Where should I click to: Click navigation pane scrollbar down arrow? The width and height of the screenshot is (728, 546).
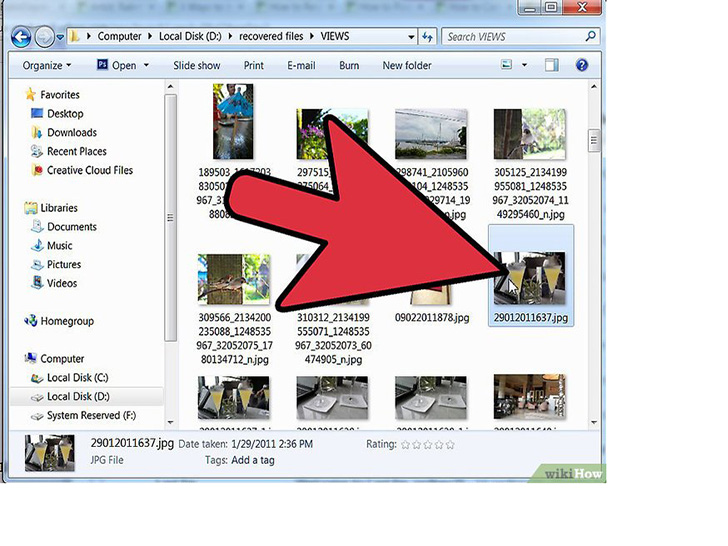tap(170, 422)
